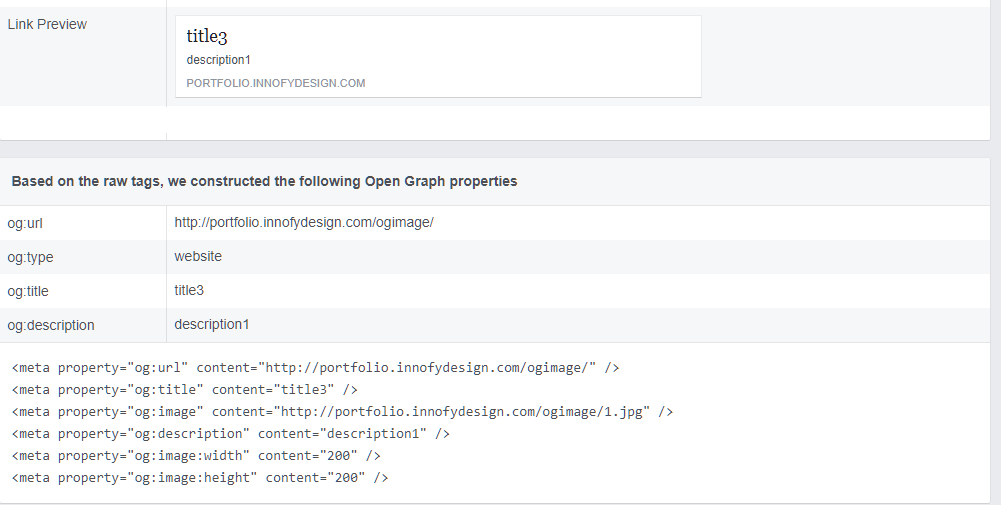This screenshot has height=505, width=1001.
Task: Click the og:url value portfolio.innofydesign.com/ogimage/ in table
Action: 303,223
